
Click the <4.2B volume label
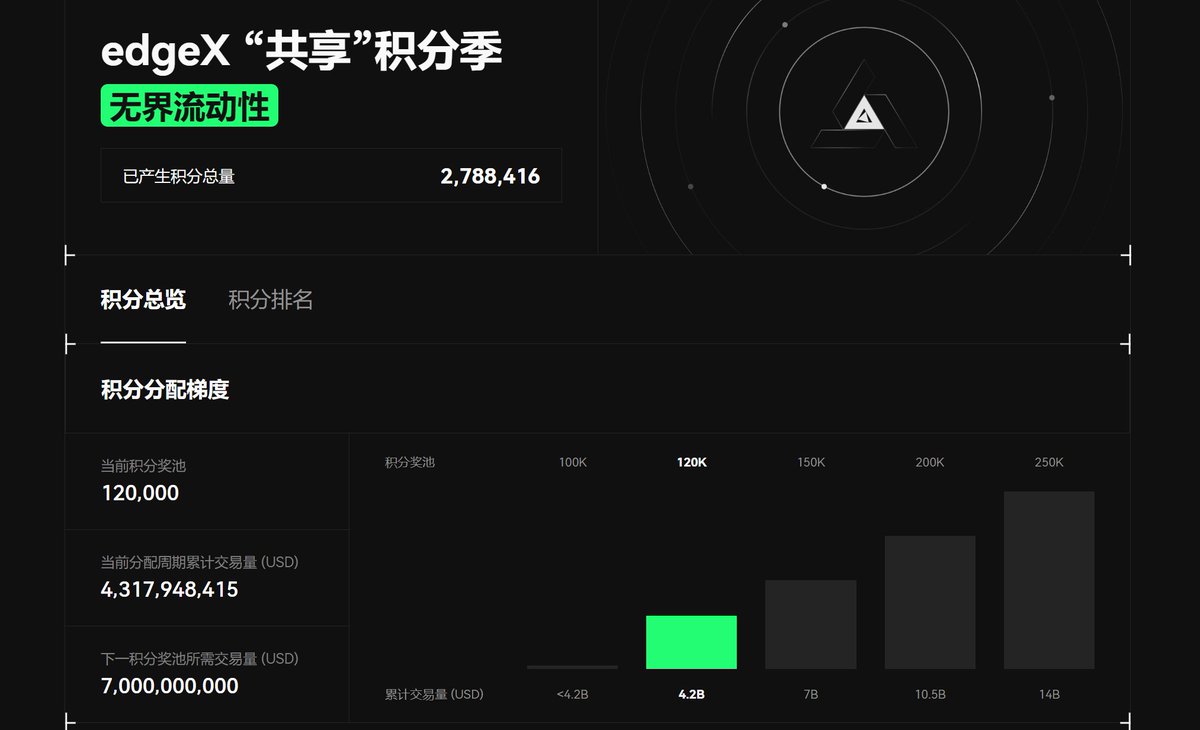pos(572,694)
